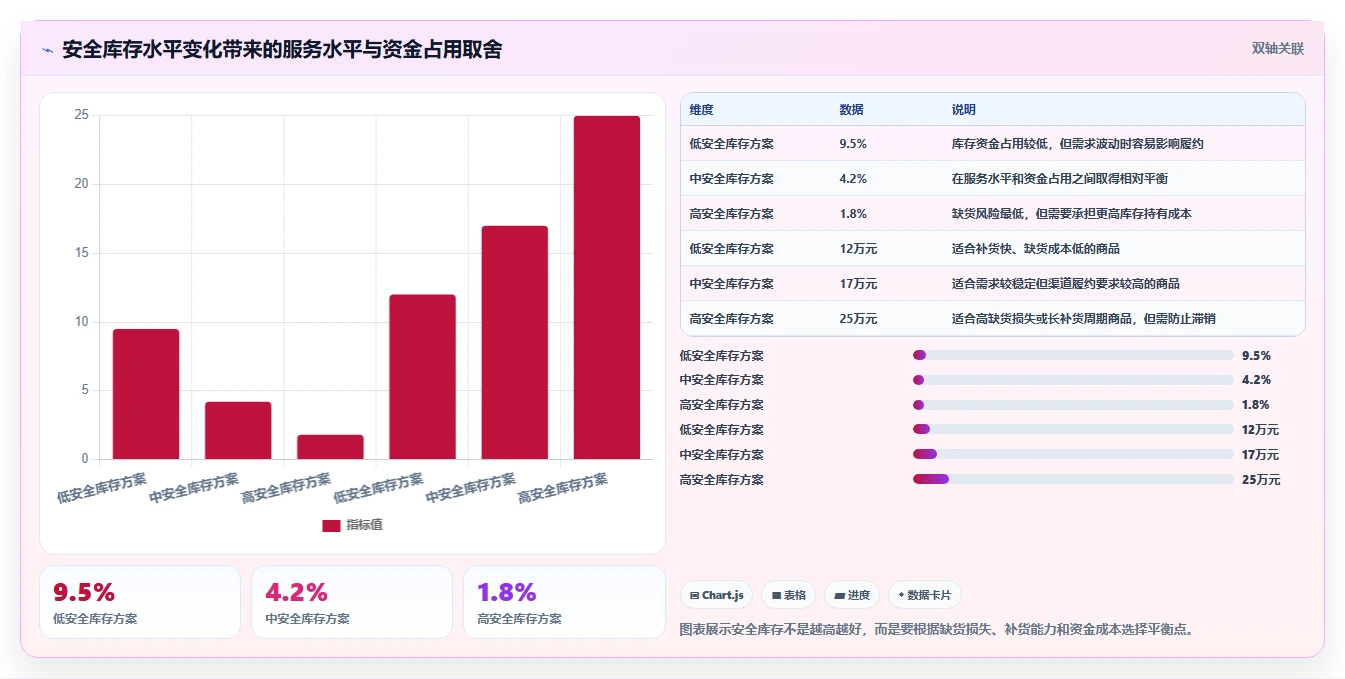Image resolution: width=1345 pixels, height=679 pixels.
Task: Click the chart bar with value 9.5
Action: click(x=146, y=394)
